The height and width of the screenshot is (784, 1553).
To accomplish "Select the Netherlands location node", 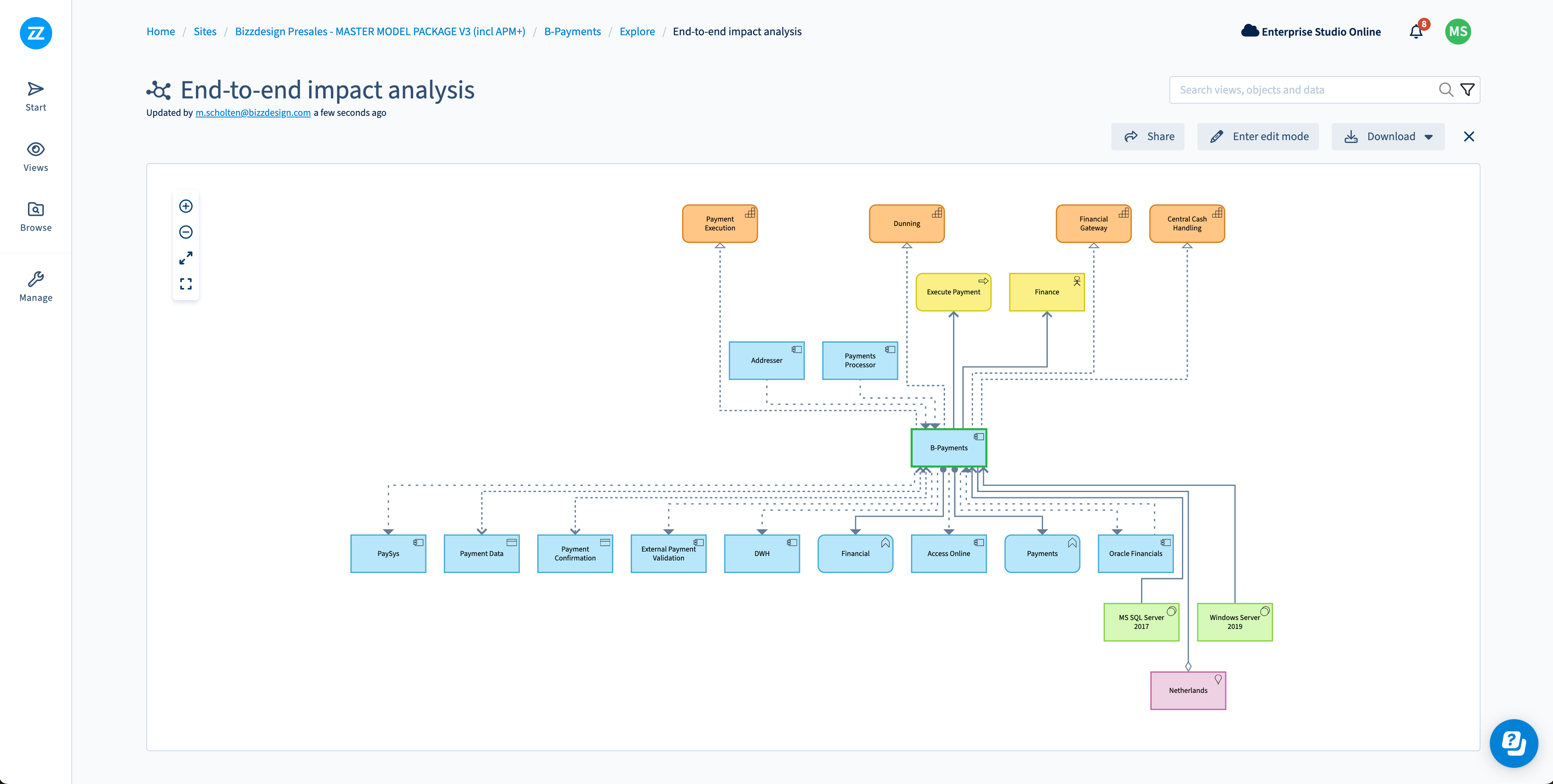I will click(1188, 690).
